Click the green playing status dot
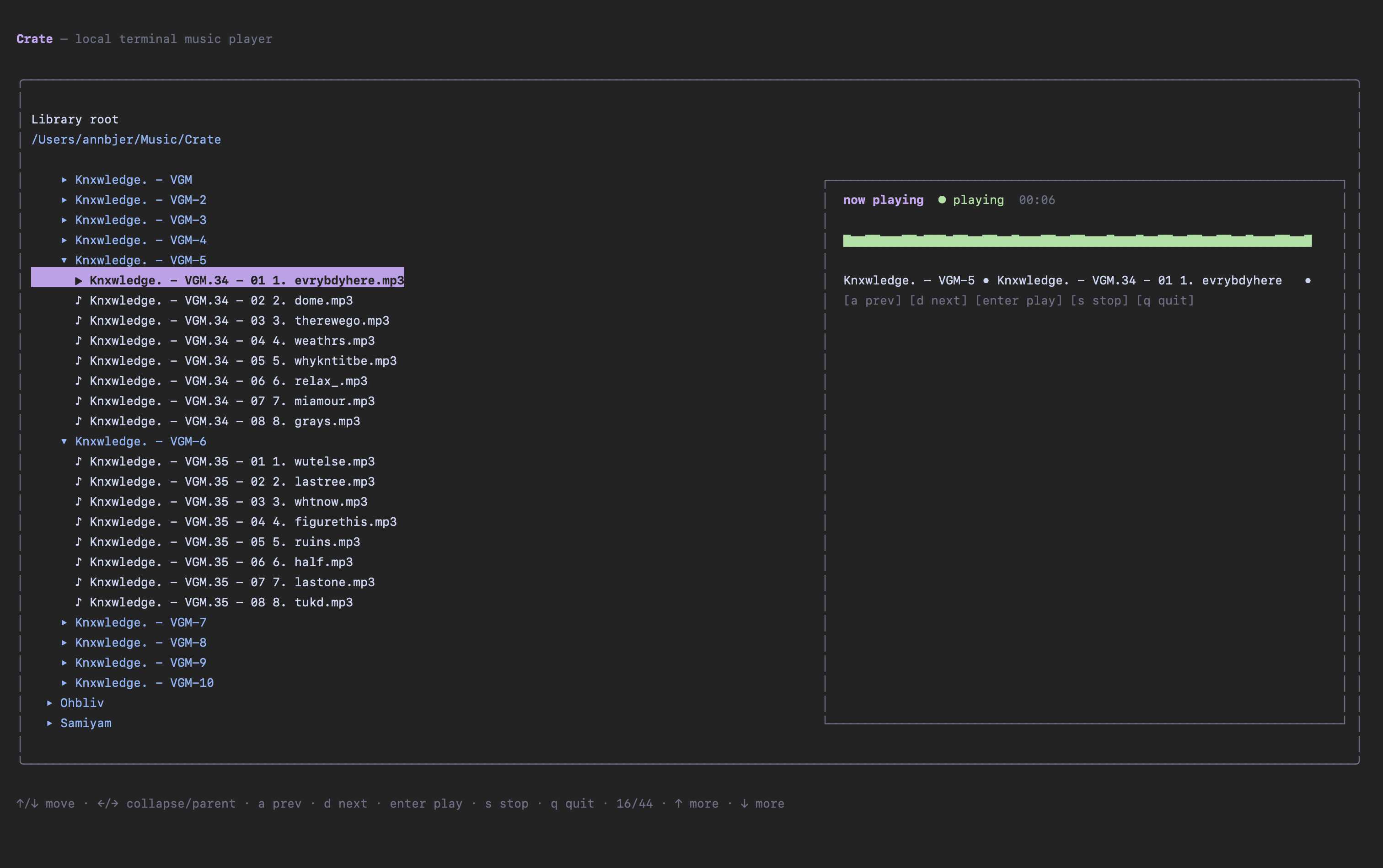This screenshot has height=868, width=1383. point(942,200)
